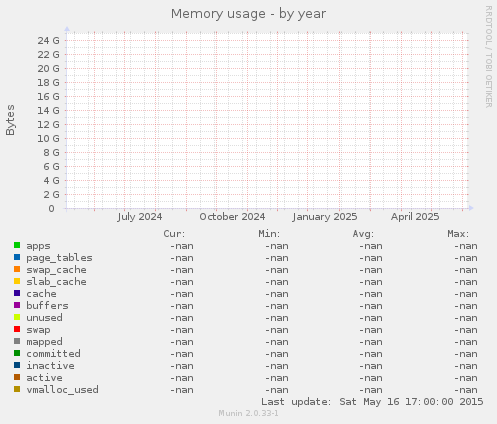Click the unused lime legend swatch
Viewport: 497px width, 424px height.
click(17, 317)
